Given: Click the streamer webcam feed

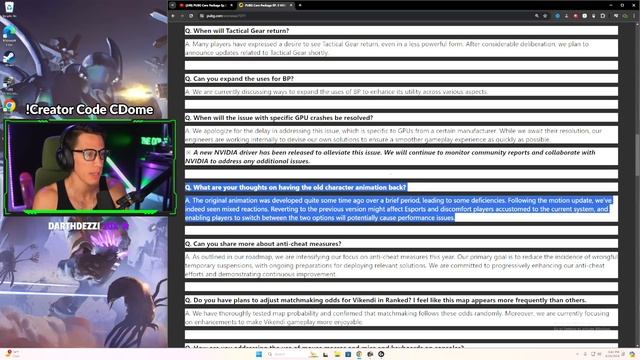Looking at the screenshot, I should pos(90,167).
